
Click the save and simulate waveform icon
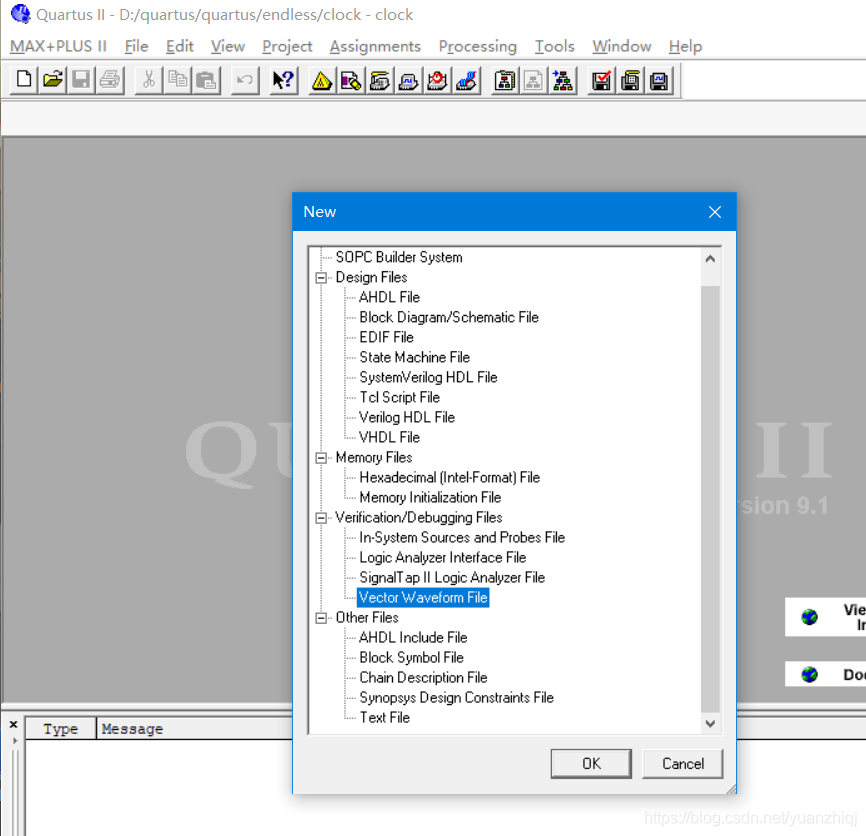[x=659, y=81]
